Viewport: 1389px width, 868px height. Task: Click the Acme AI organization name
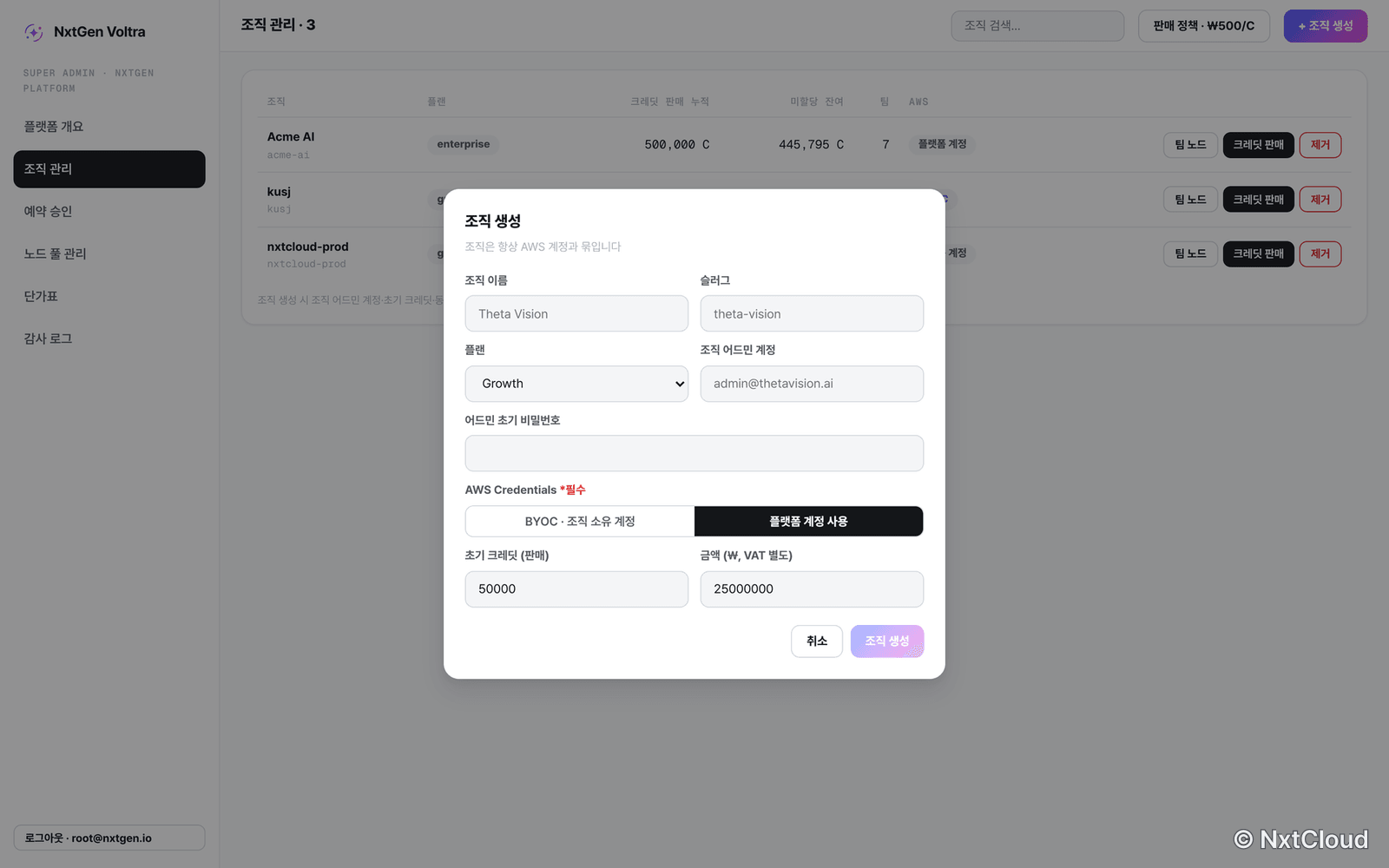point(291,137)
